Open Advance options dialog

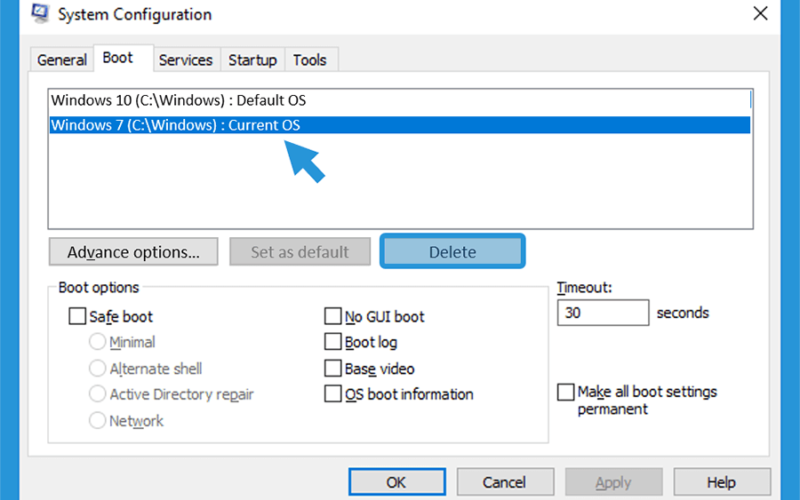[134, 252]
